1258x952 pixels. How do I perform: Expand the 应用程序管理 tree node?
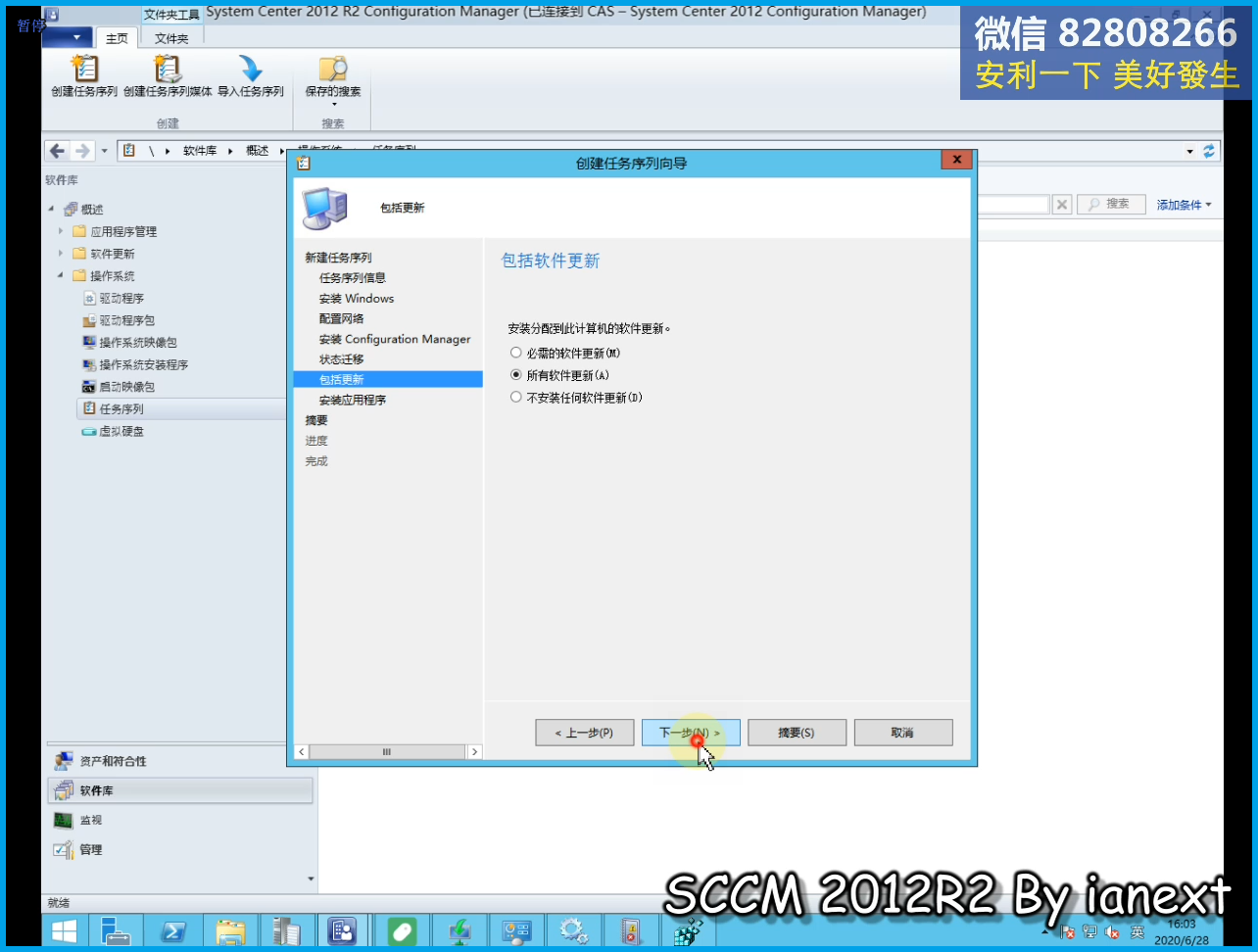click(60, 231)
